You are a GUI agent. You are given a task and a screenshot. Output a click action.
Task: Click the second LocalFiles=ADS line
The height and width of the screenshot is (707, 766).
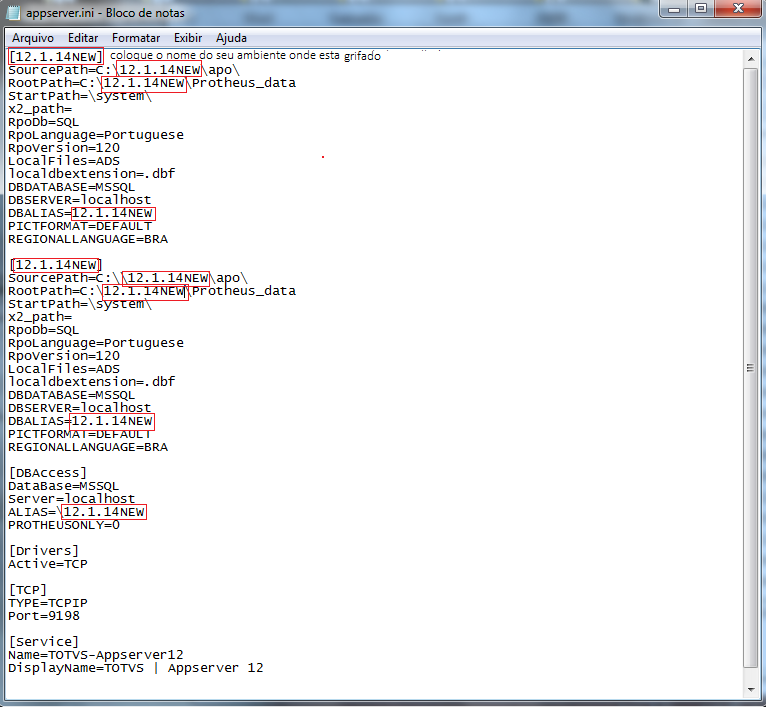(x=64, y=369)
